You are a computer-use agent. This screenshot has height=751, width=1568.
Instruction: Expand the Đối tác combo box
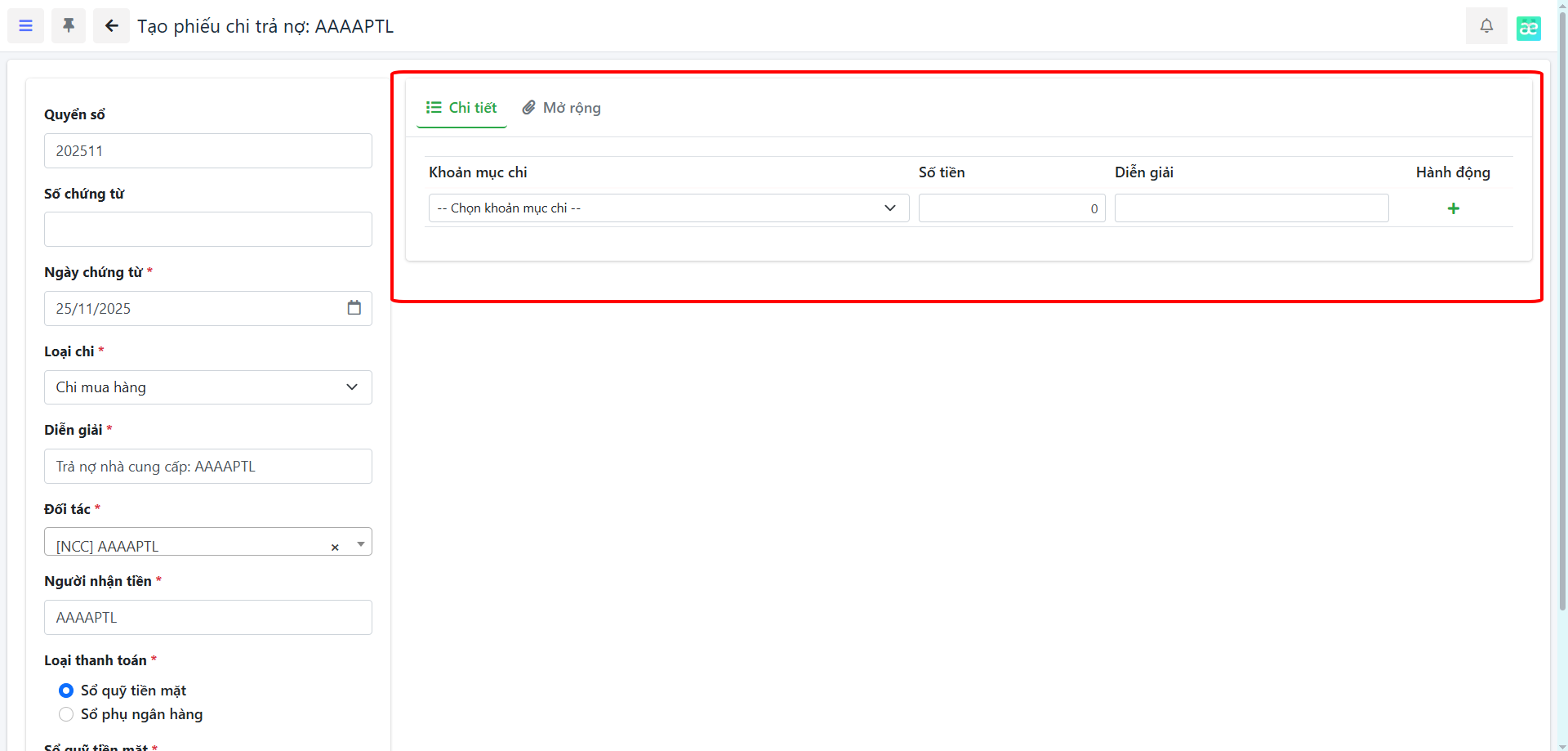(360, 544)
